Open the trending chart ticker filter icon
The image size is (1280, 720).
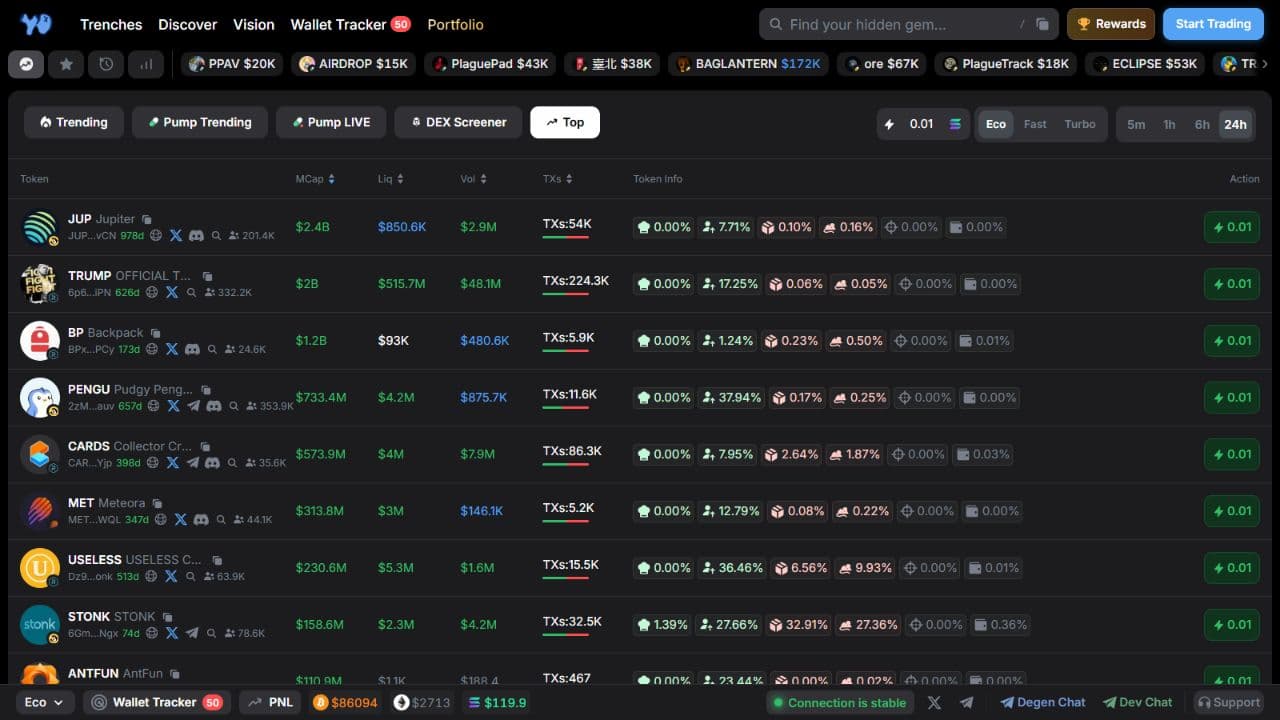point(26,64)
